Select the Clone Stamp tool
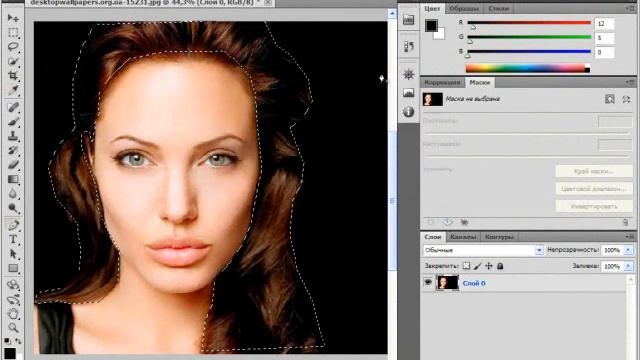The image size is (640, 360). click(x=13, y=136)
